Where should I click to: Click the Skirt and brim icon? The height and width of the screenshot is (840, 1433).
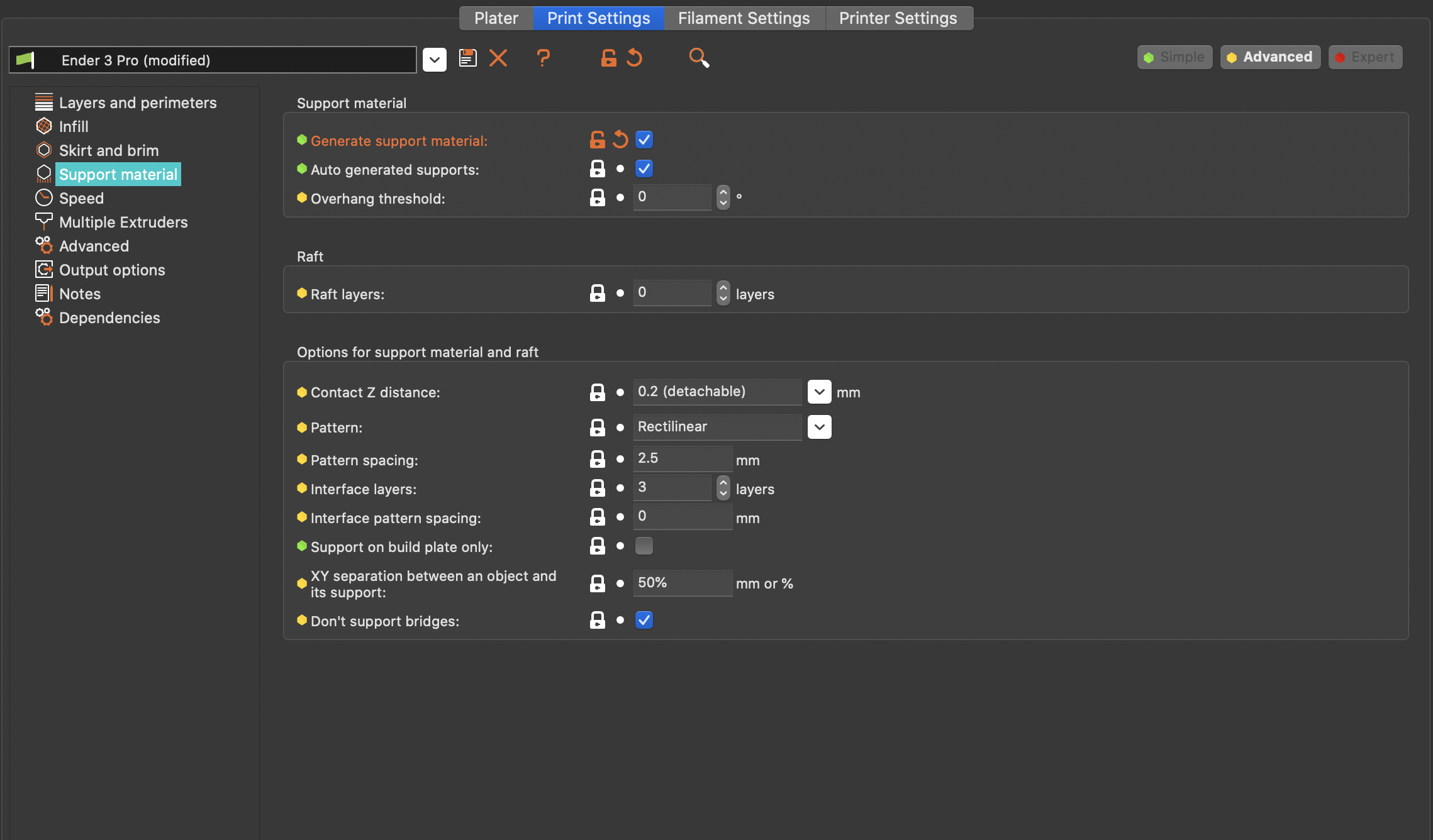(x=44, y=150)
